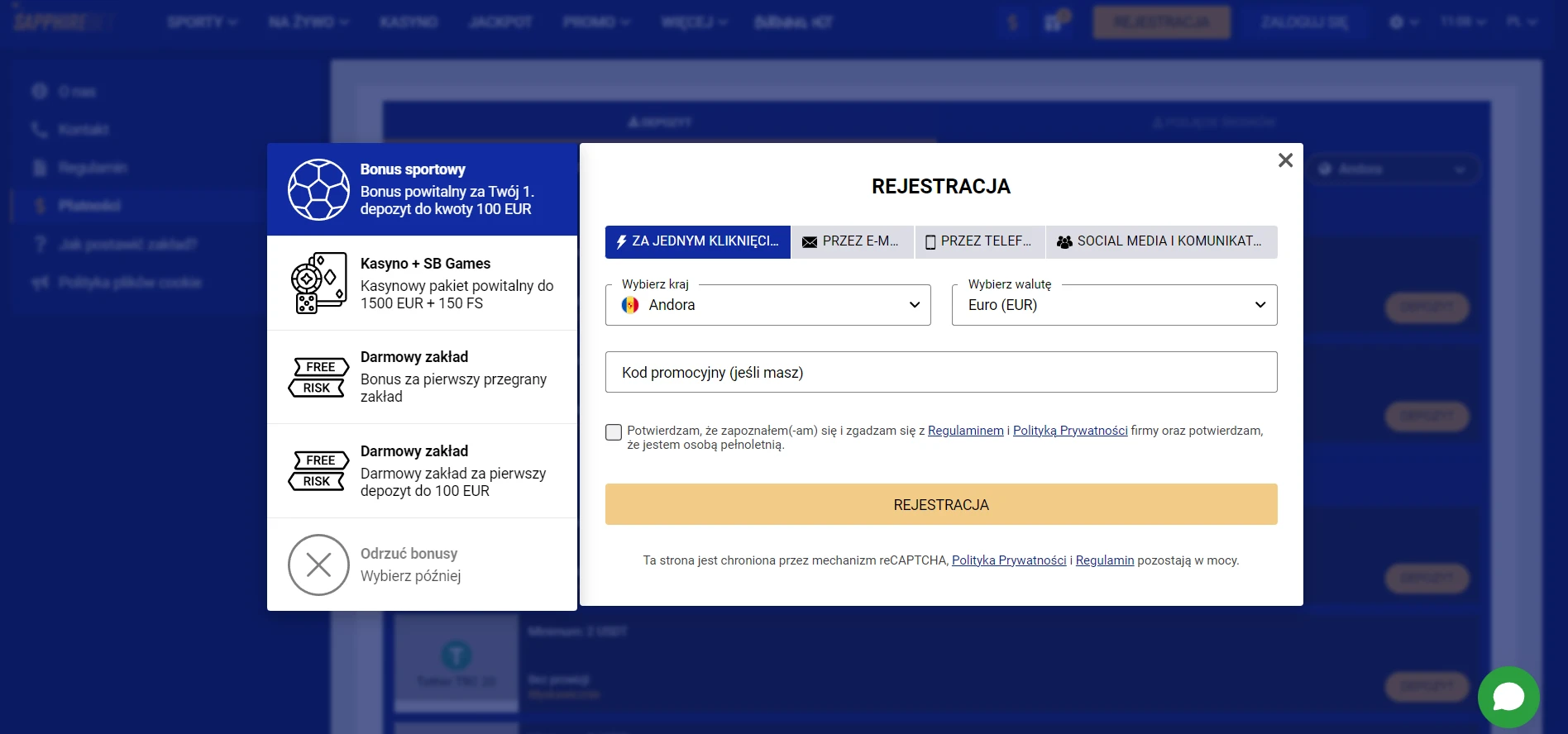Focus the Kod promocyjny input field
Image resolution: width=1568 pixels, height=734 pixels.
point(941,372)
